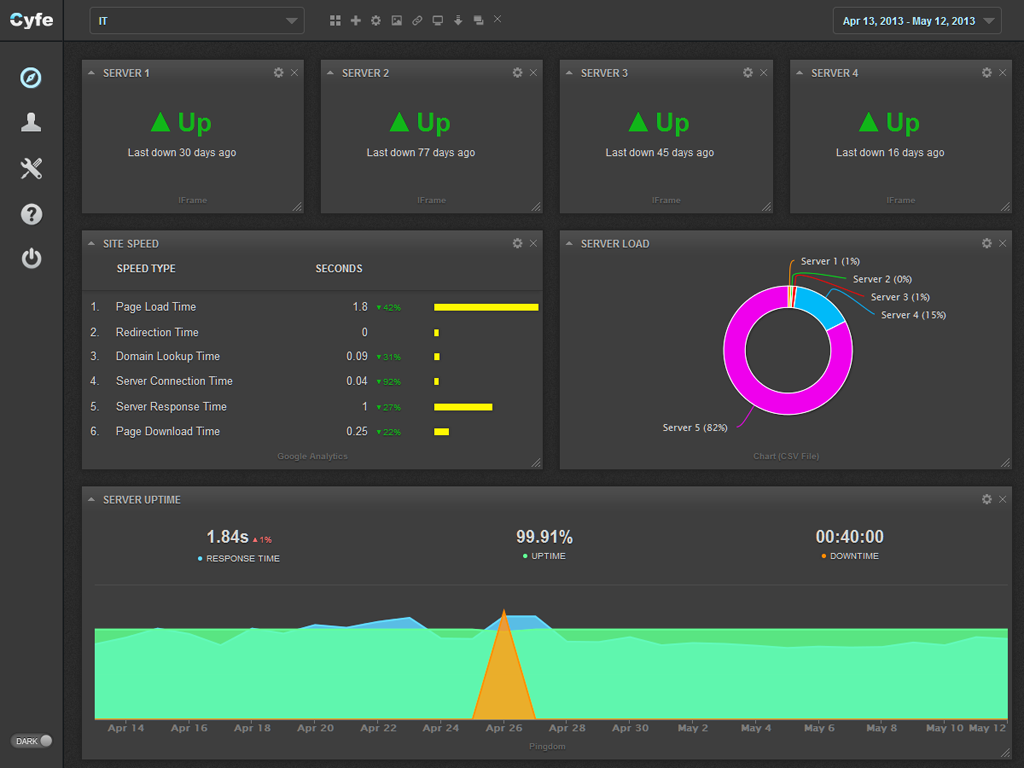Toggle the DARK theme switch

click(32, 741)
